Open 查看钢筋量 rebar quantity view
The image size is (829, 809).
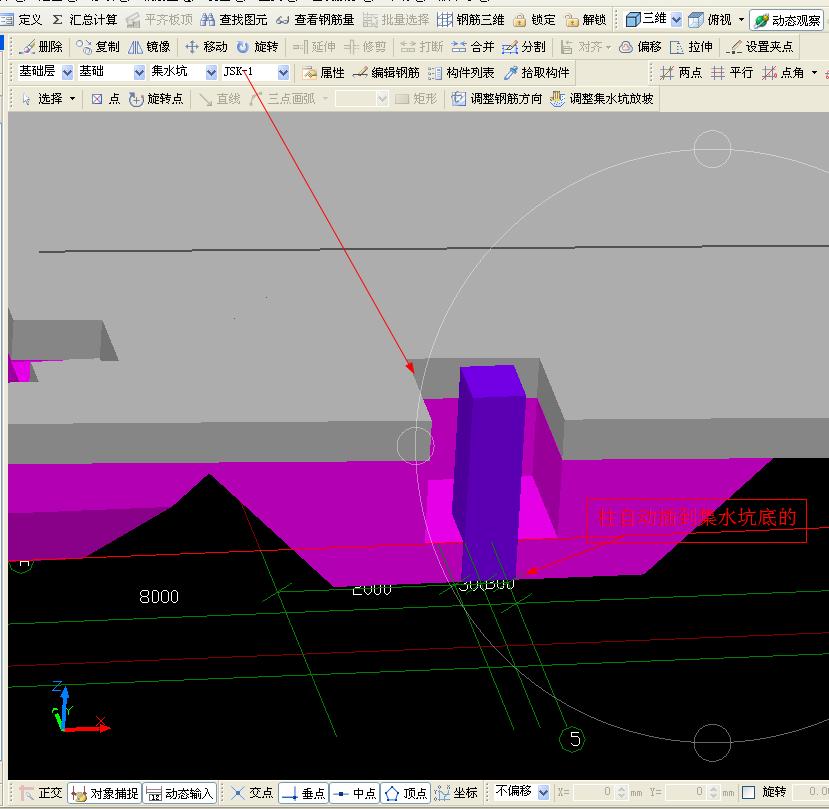click(x=315, y=20)
